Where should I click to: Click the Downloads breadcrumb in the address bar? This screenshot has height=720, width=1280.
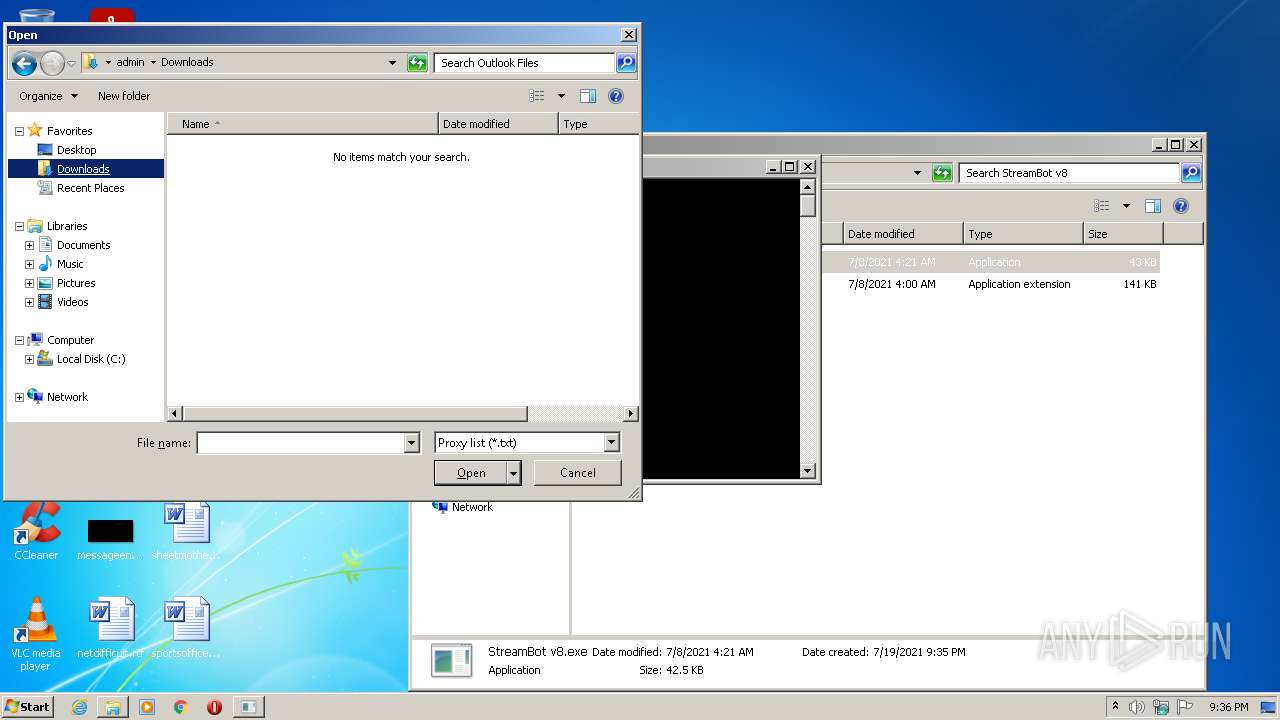click(187, 62)
